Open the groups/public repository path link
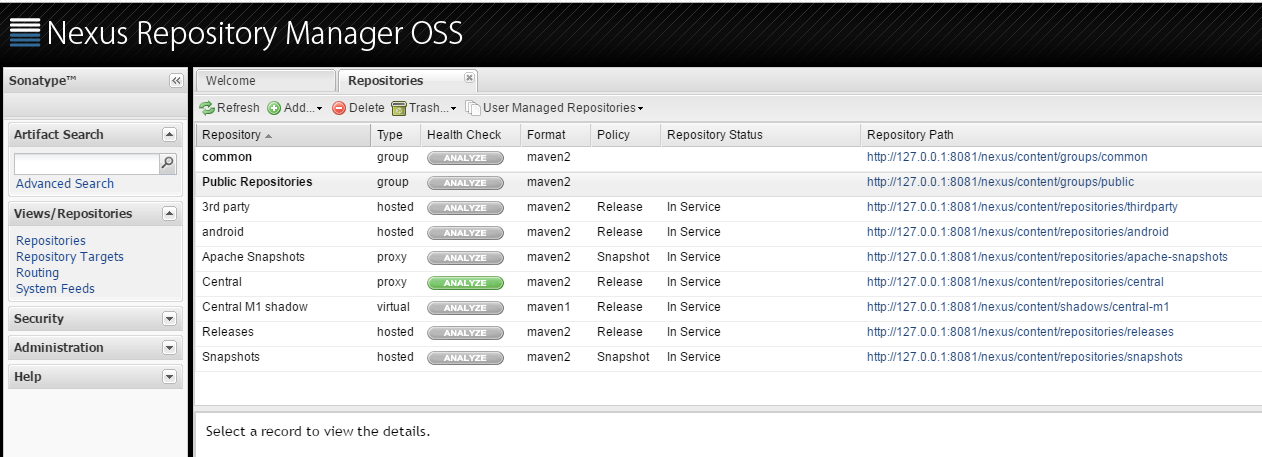1262x457 pixels. click(x=1000, y=182)
